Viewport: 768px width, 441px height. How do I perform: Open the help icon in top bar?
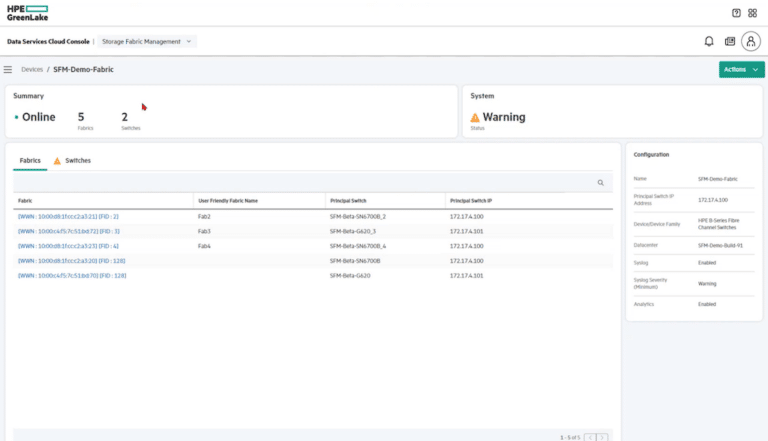tap(736, 13)
